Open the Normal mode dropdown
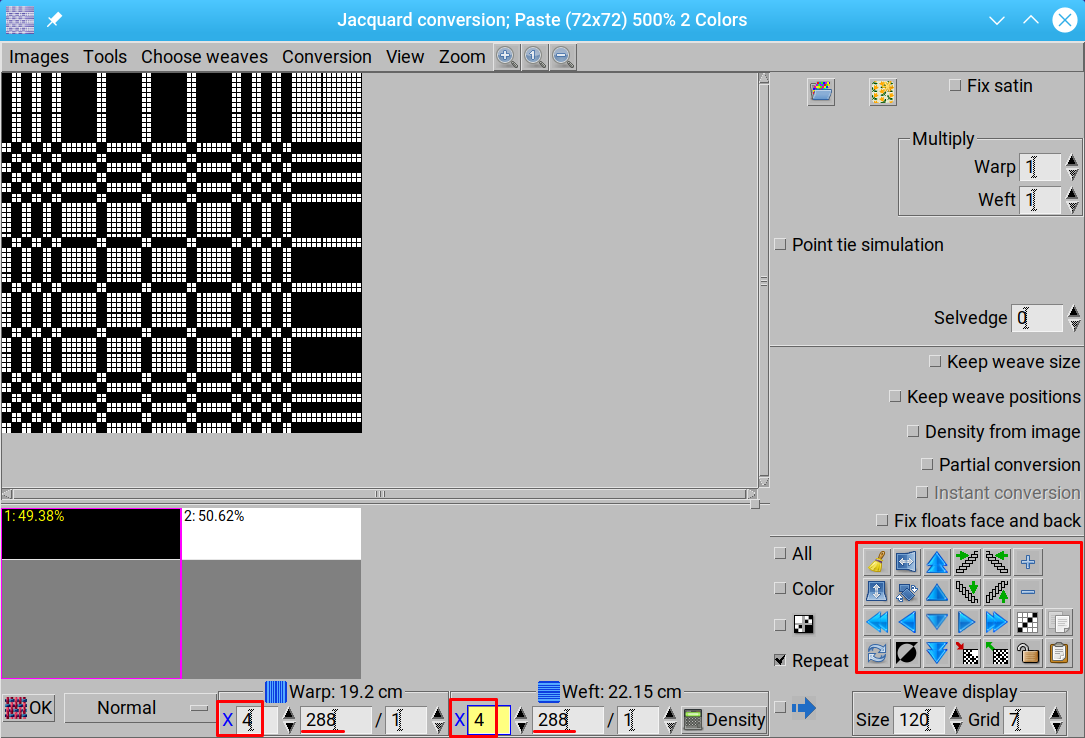The image size is (1085, 738). [x=139, y=708]
